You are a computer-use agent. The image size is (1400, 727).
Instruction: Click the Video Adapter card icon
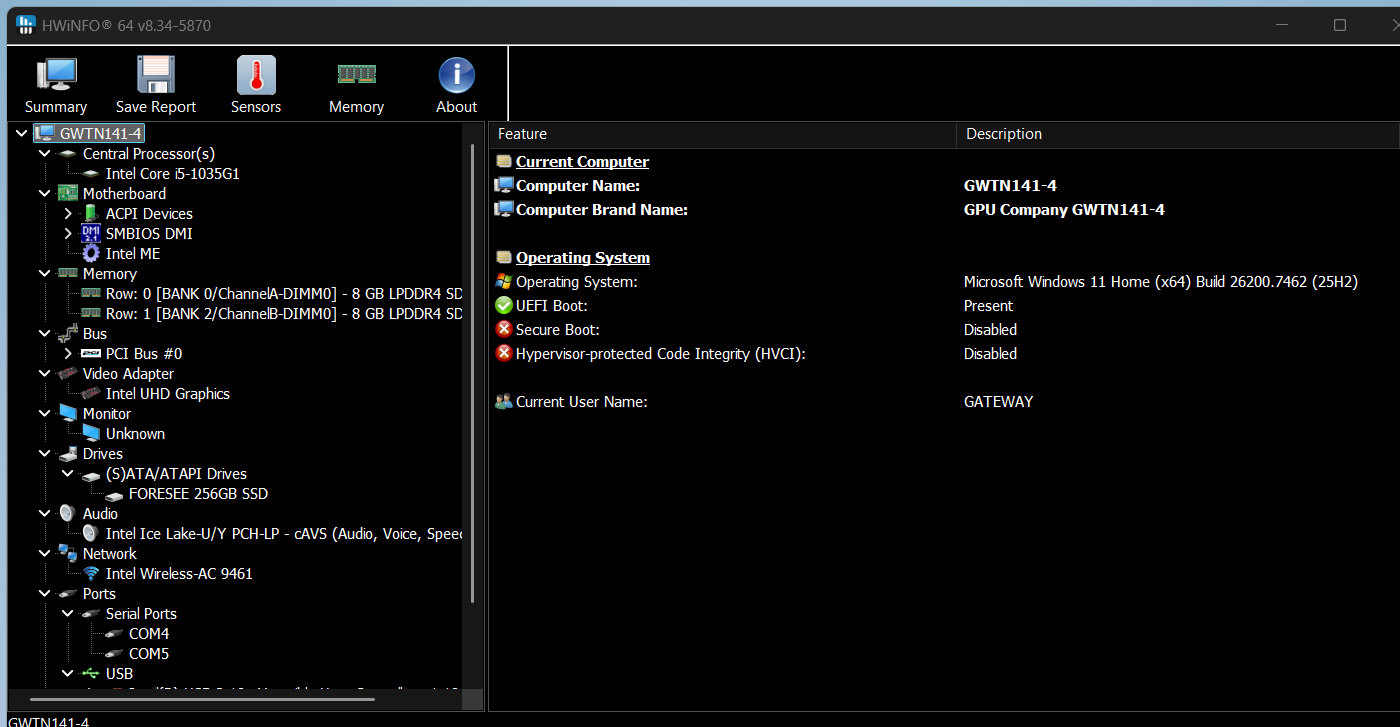coord(68,373)
